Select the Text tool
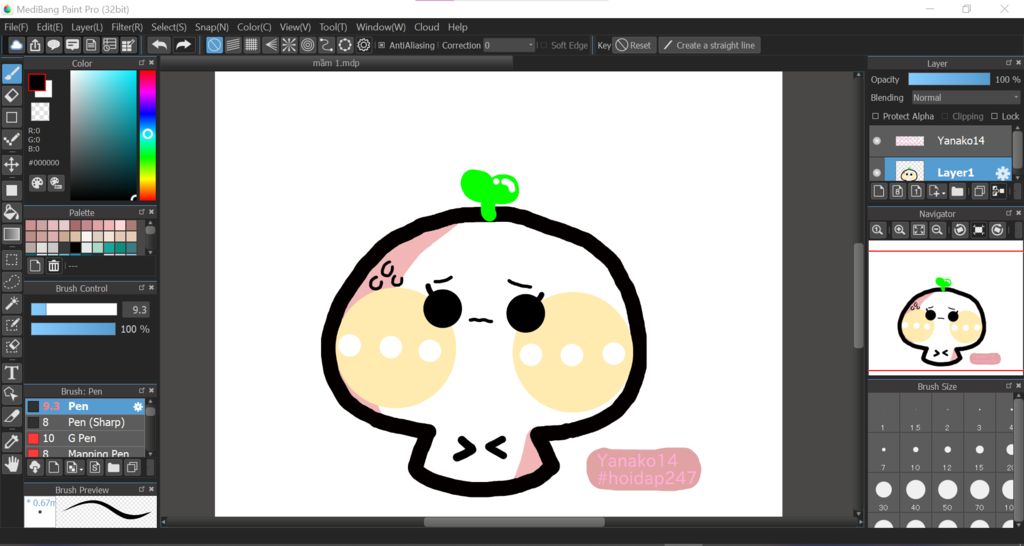The height and width of the screenshot is (546, 1024). [x=12, y=372]
